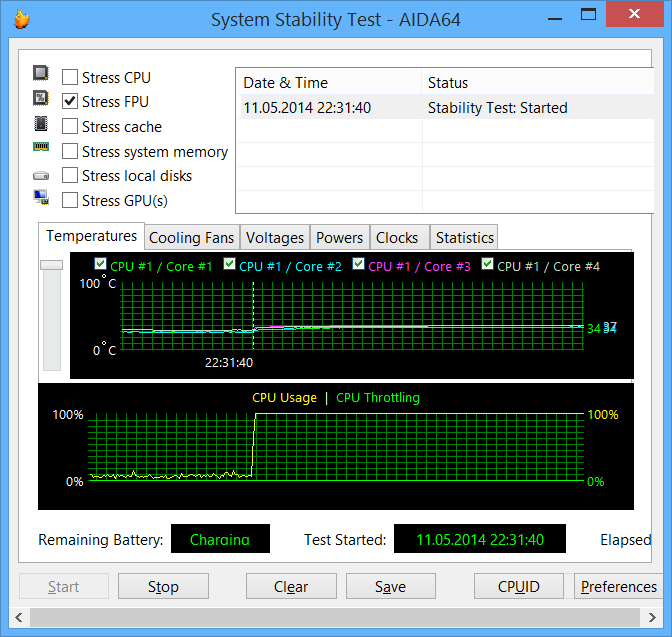
Task: Toggle CPU #1 / Core #3 graph checkbox
Action: point(358,264)
